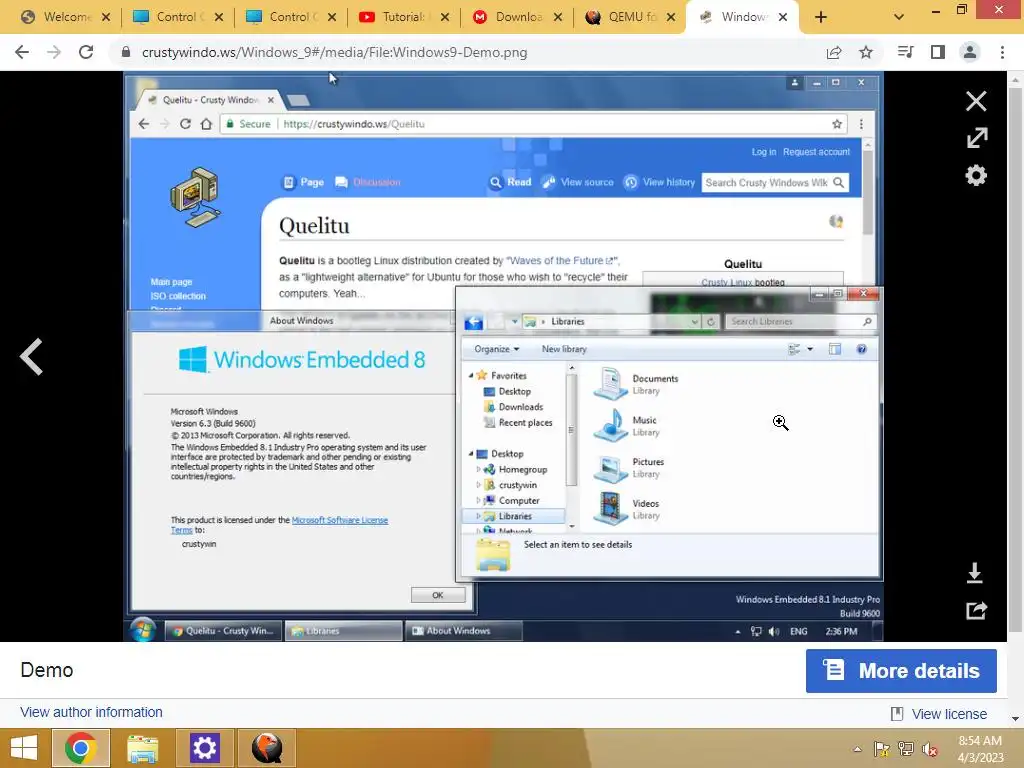Launch File Explorer from the taskbar

click(142, 748)
